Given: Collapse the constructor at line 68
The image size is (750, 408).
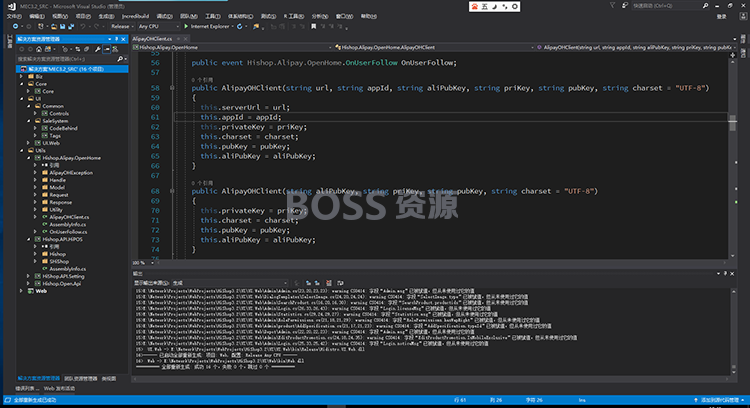Looking at the screenshot, I should 172,191.
